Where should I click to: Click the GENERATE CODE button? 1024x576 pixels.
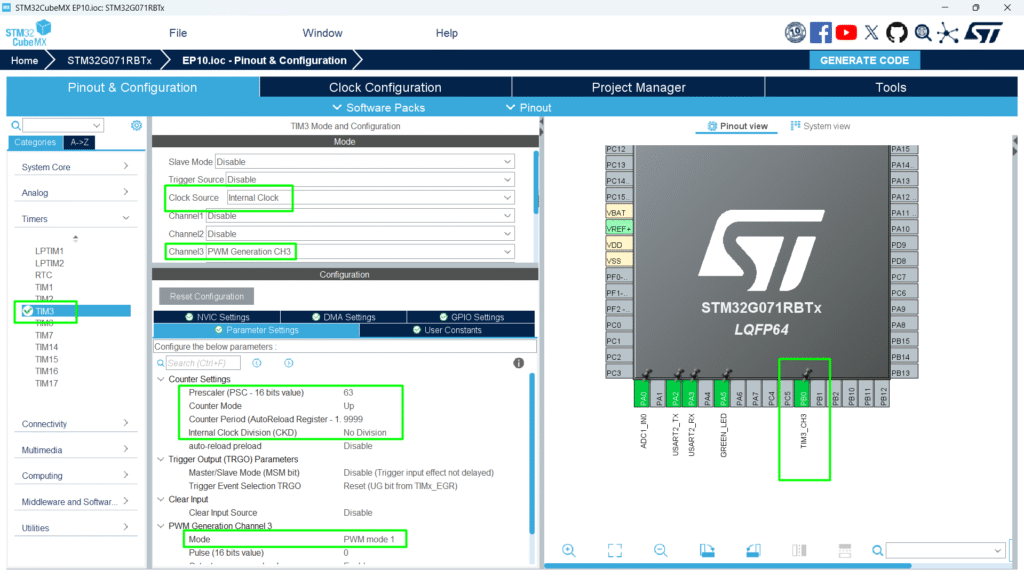864,60
